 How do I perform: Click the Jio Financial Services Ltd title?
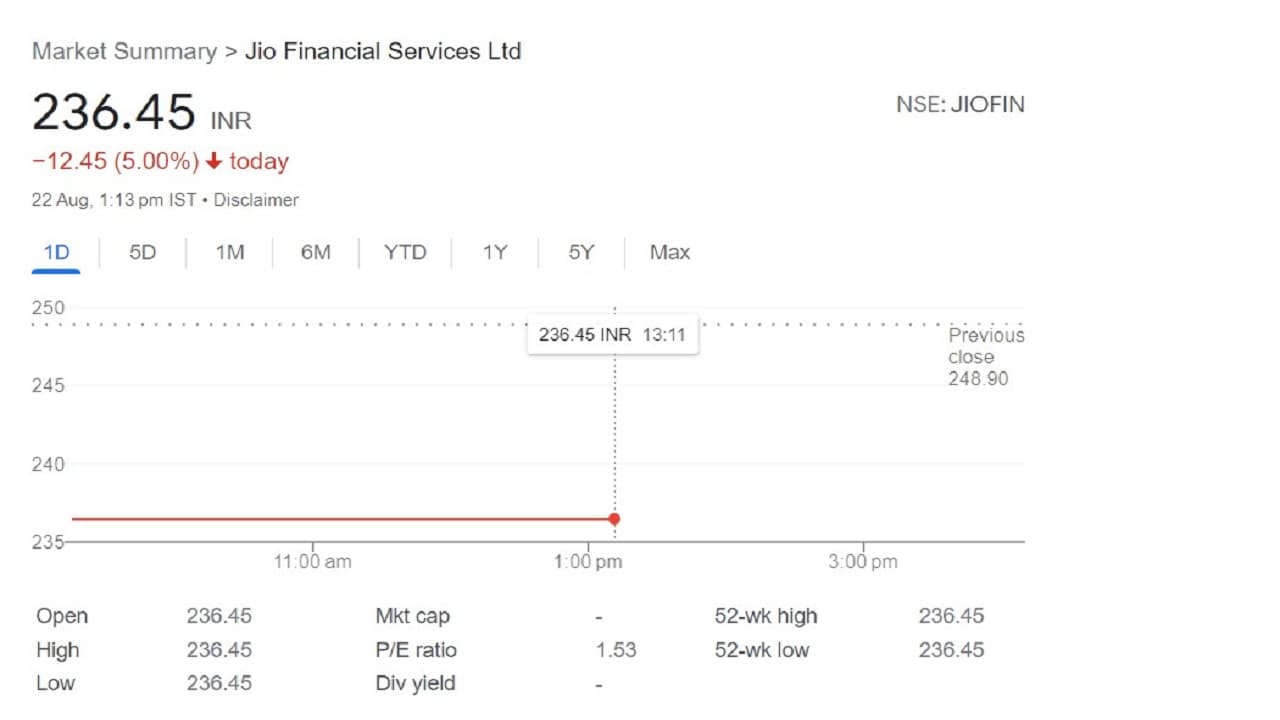coord(383,52)
